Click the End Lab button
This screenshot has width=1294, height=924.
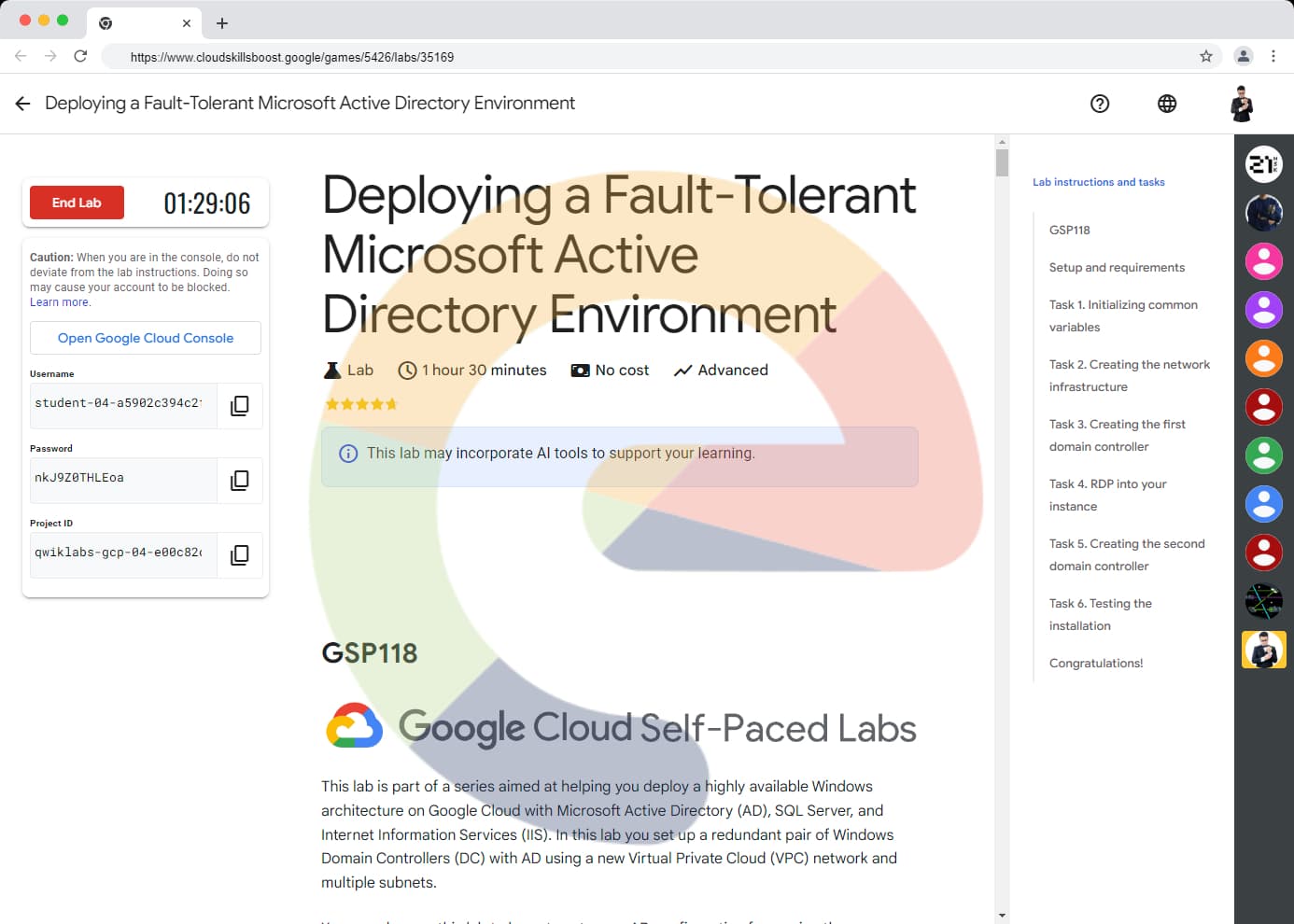coord(77,203)
